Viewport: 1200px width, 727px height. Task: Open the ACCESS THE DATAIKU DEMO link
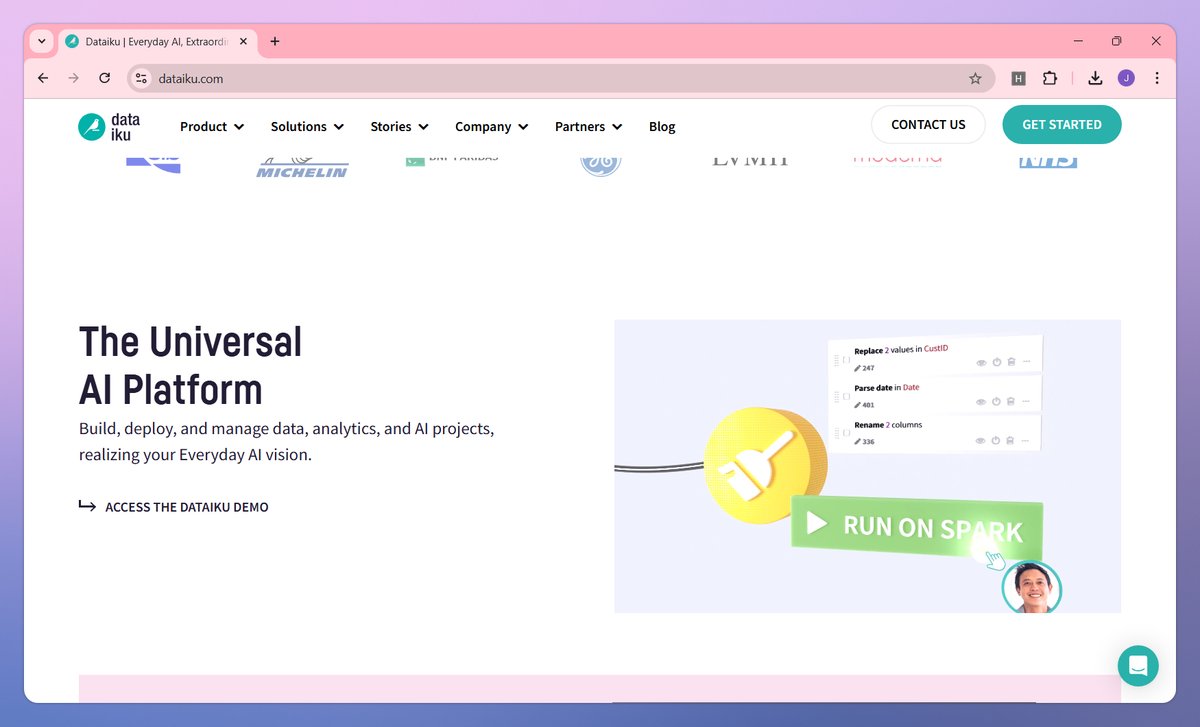click(x=186, y=507)
